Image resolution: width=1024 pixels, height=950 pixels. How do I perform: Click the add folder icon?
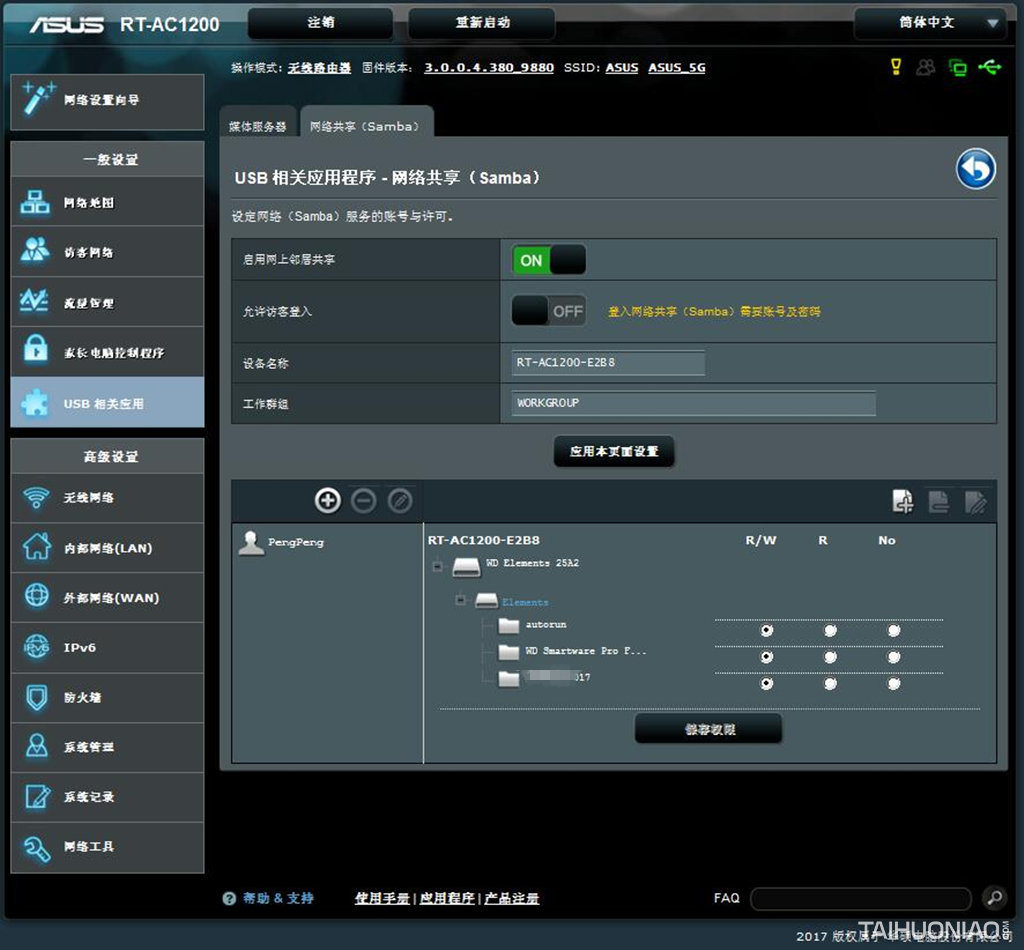pos(903,501)
